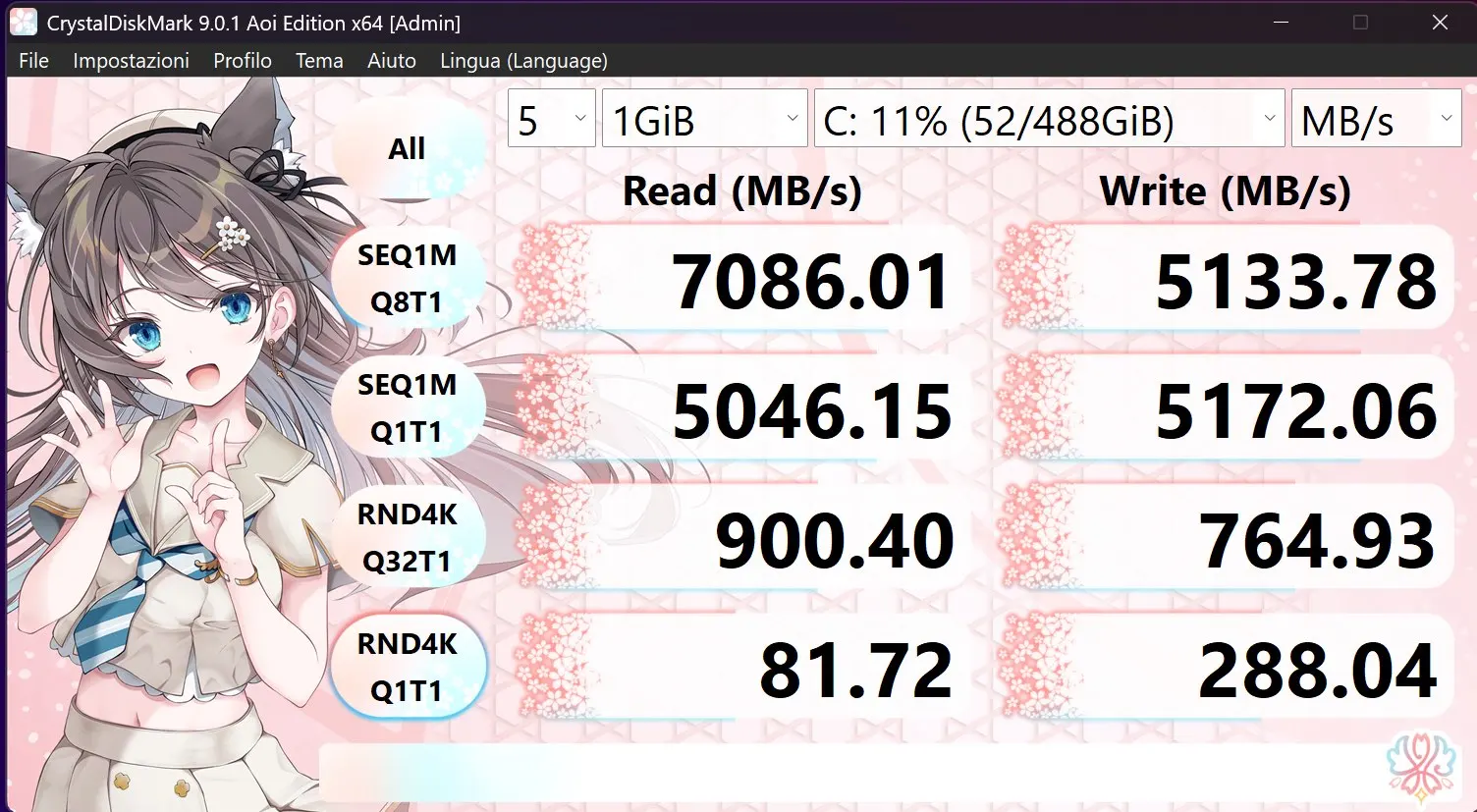Run all benchmarks with the All button
The width and height of the screenshot is (1477, 812).
[x=408, y=149]
